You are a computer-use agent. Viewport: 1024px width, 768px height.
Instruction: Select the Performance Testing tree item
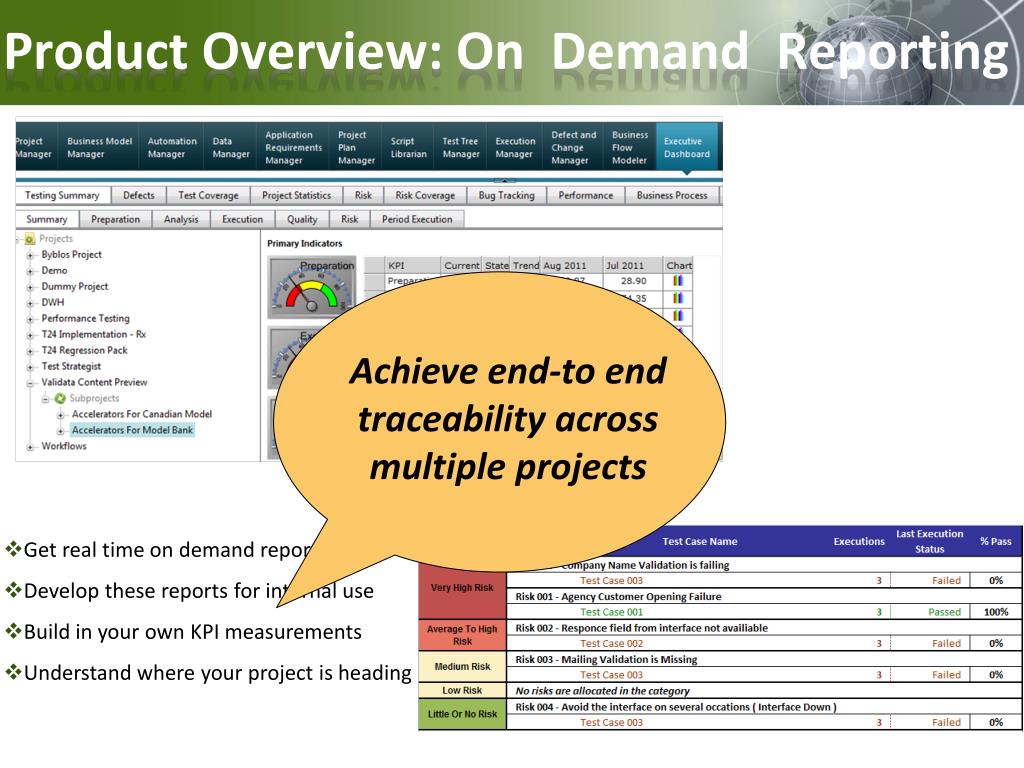tap(86, 319)
